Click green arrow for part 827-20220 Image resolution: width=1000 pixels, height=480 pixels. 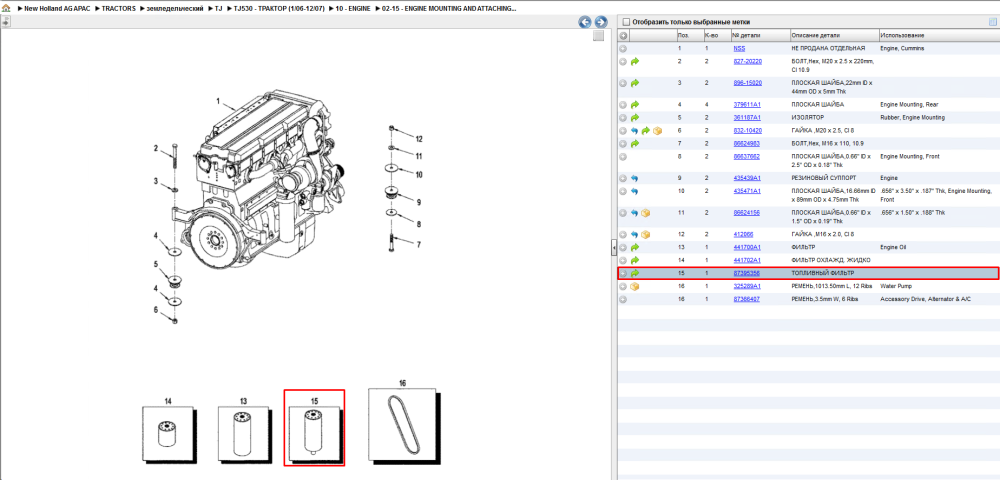coord(635,62)
